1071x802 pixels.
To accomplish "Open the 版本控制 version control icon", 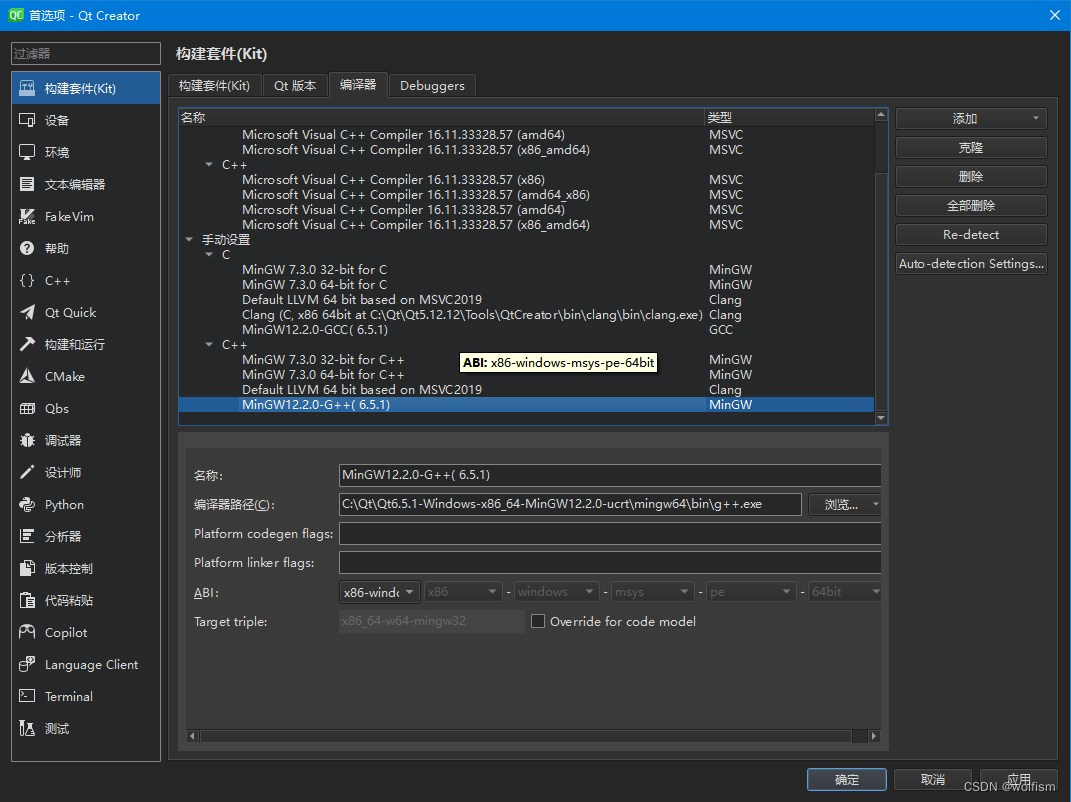I will [x=27, y=568].
